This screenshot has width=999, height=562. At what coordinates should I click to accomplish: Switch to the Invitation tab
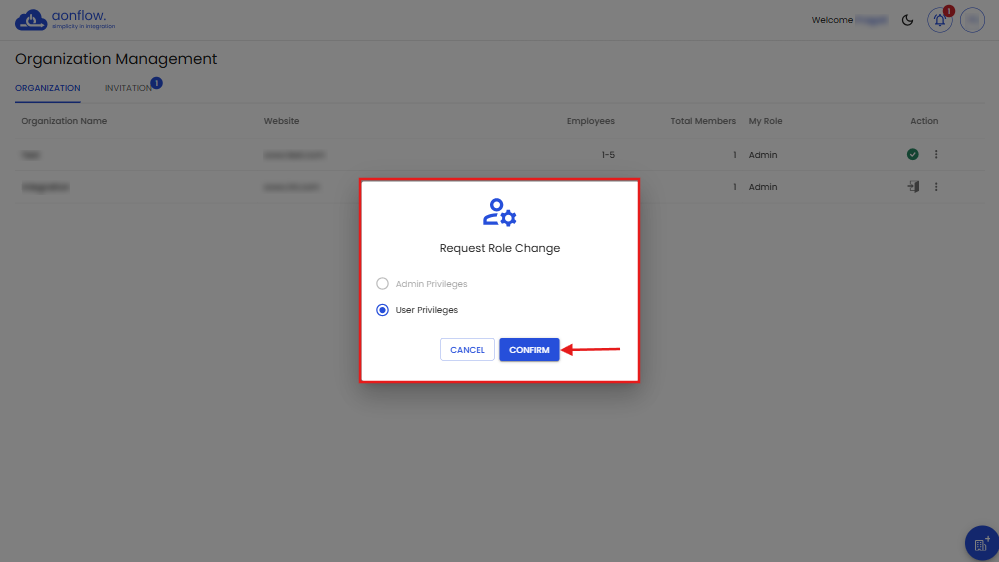(x=128, y=88)
